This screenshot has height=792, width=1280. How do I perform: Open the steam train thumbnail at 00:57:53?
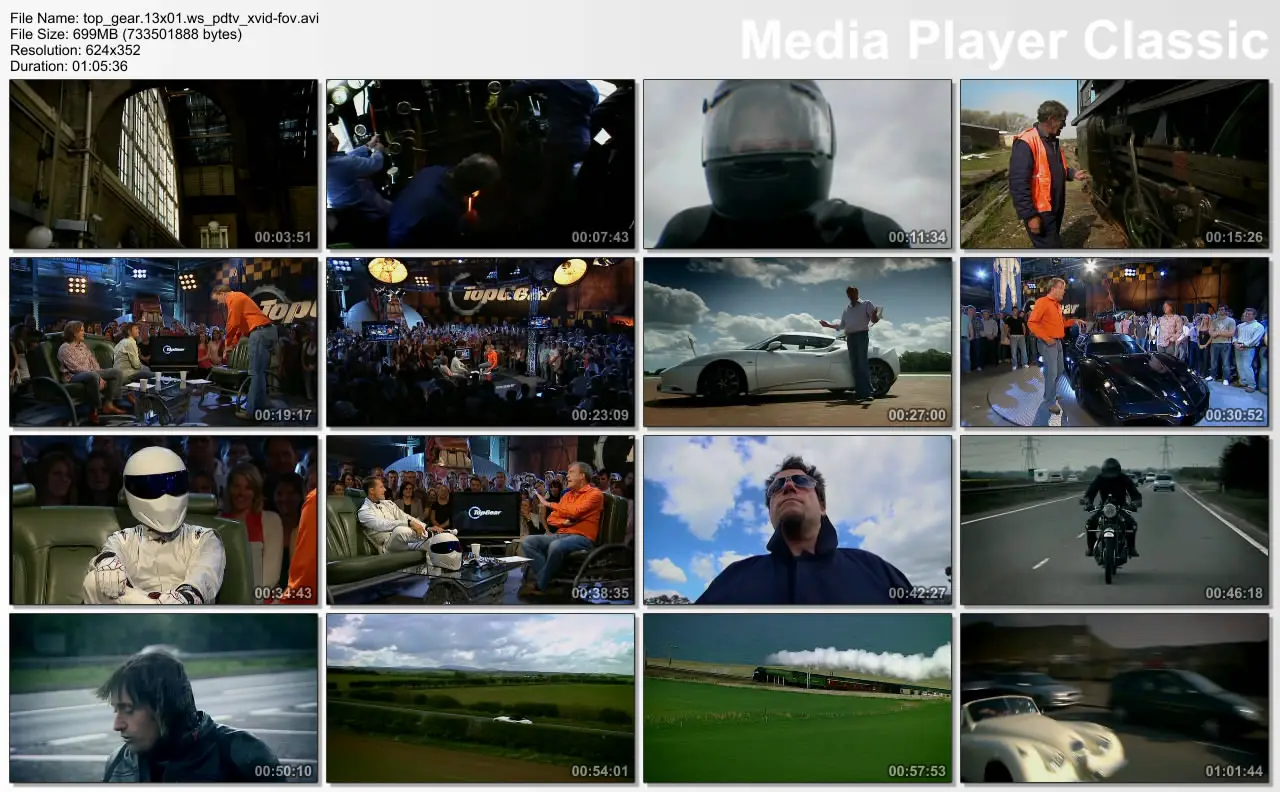pyautogui.click(x=798, y=698)
